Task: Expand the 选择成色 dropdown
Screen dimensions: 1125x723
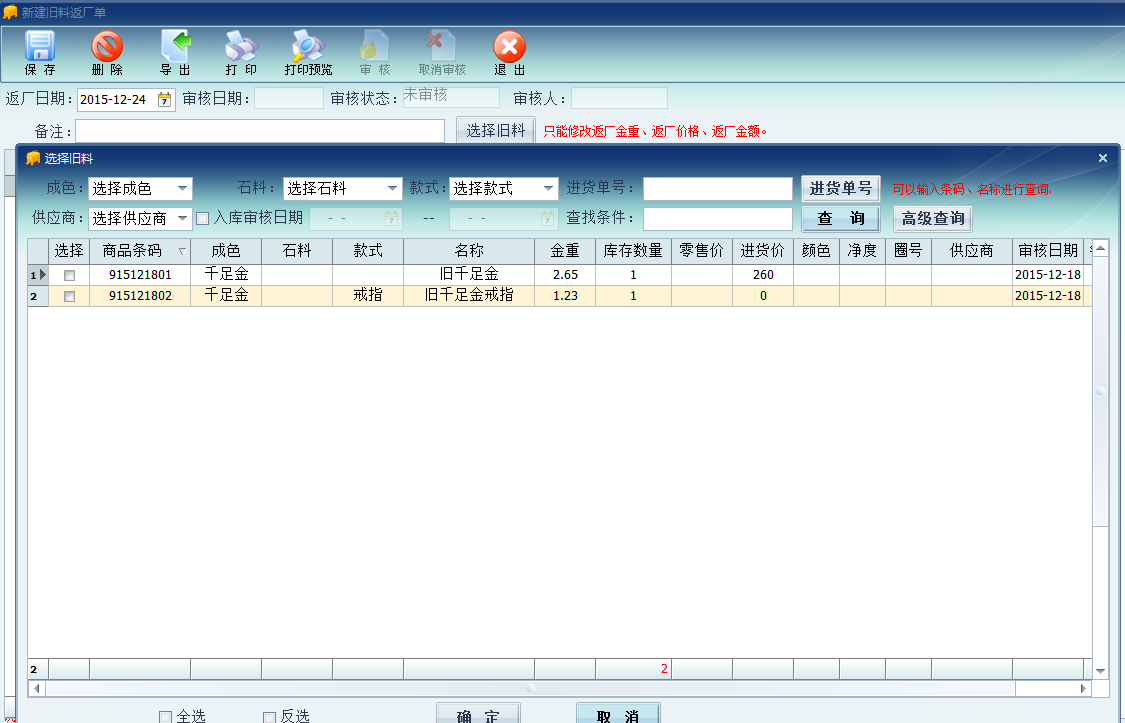Action: click(x=182, y=188)
